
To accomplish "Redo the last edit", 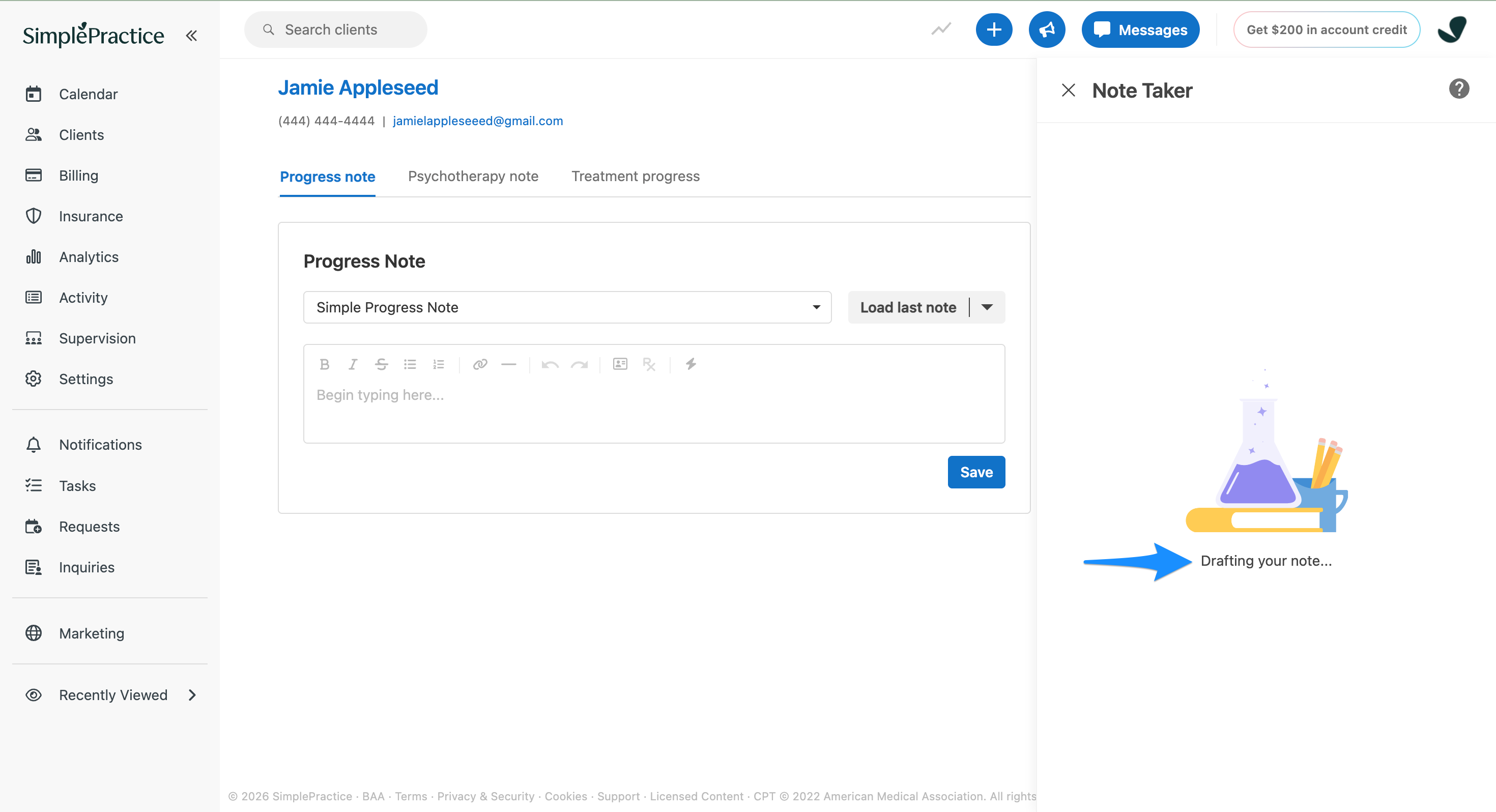I will point(579,364).
